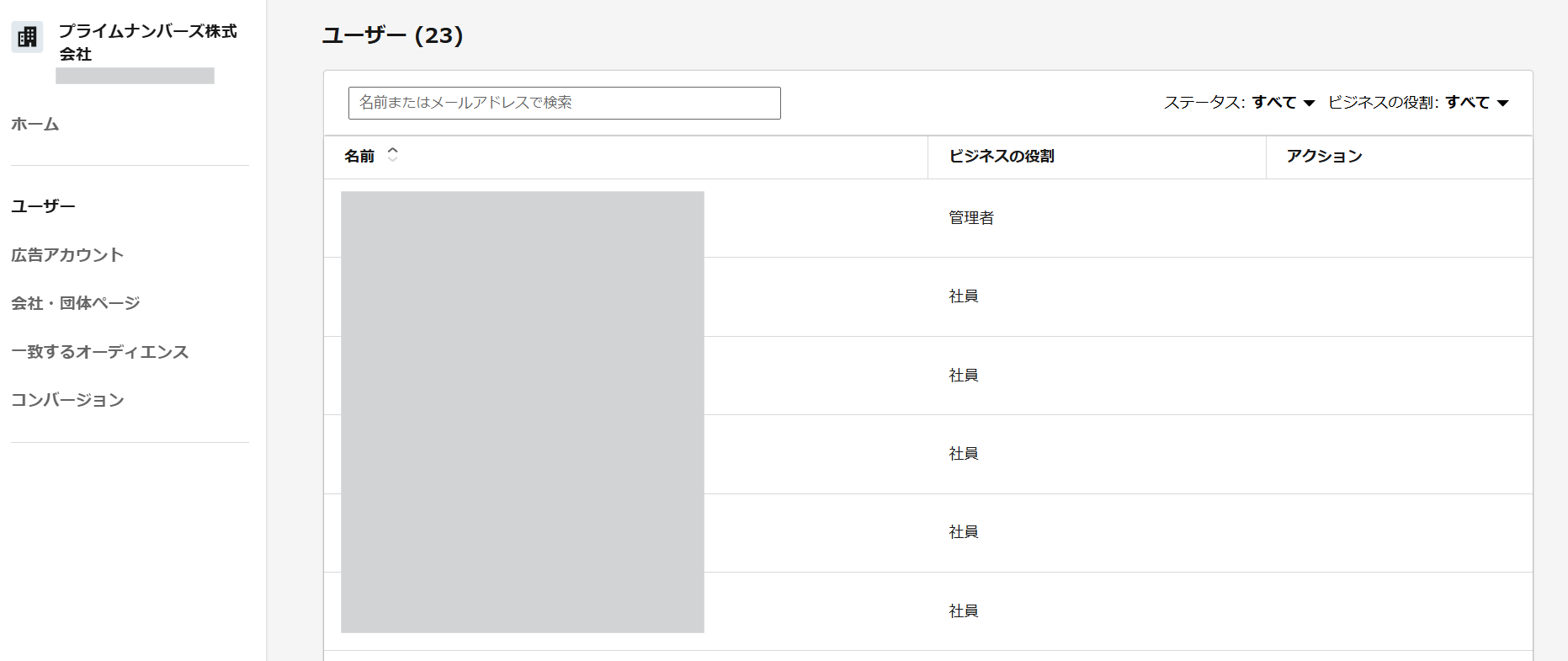This screenshot has height=661, width=1568.
Task: Click the 名前 column header
Action: pos(359,157)
